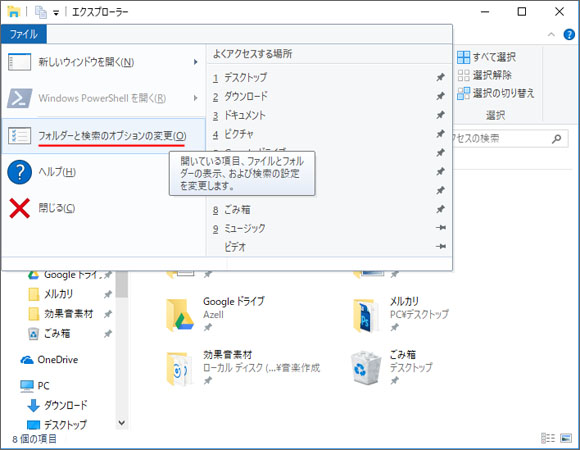Open the 効果音素材 folder icon in content pane
Viewport: 580px width, 450px height.
click(179, 368)
